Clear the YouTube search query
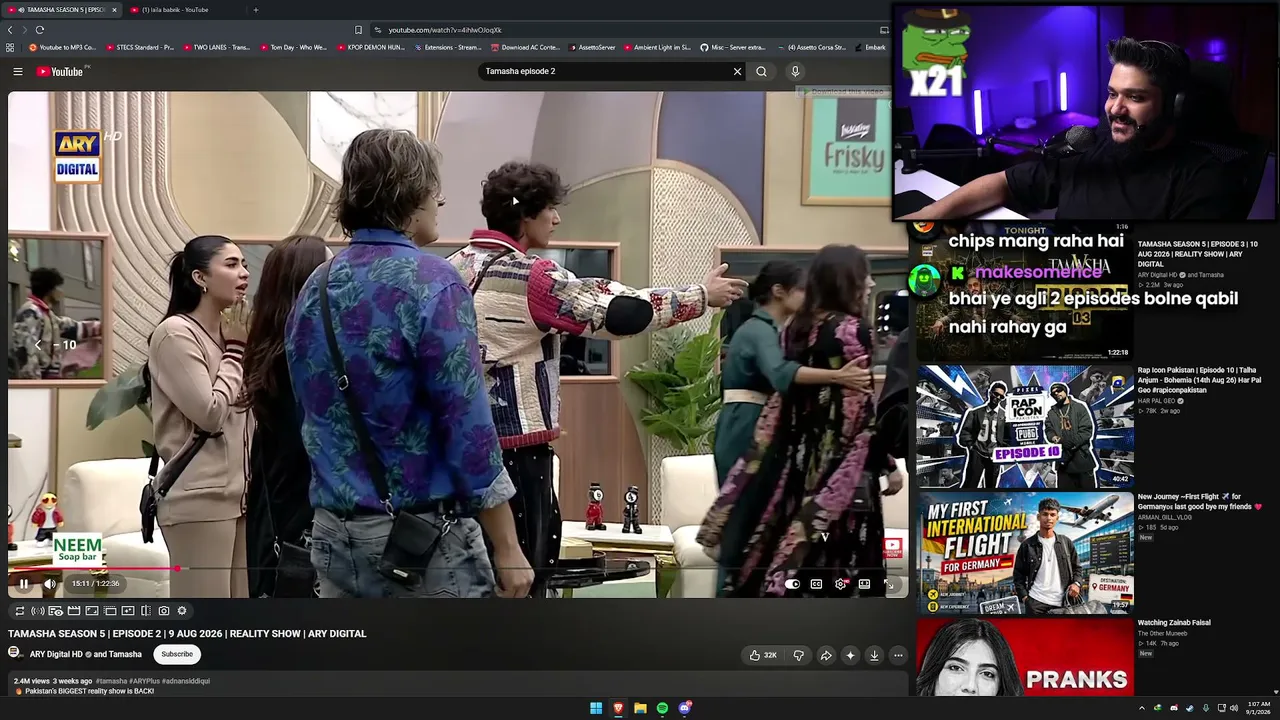The image size is (1280, 720). point(737,72)
